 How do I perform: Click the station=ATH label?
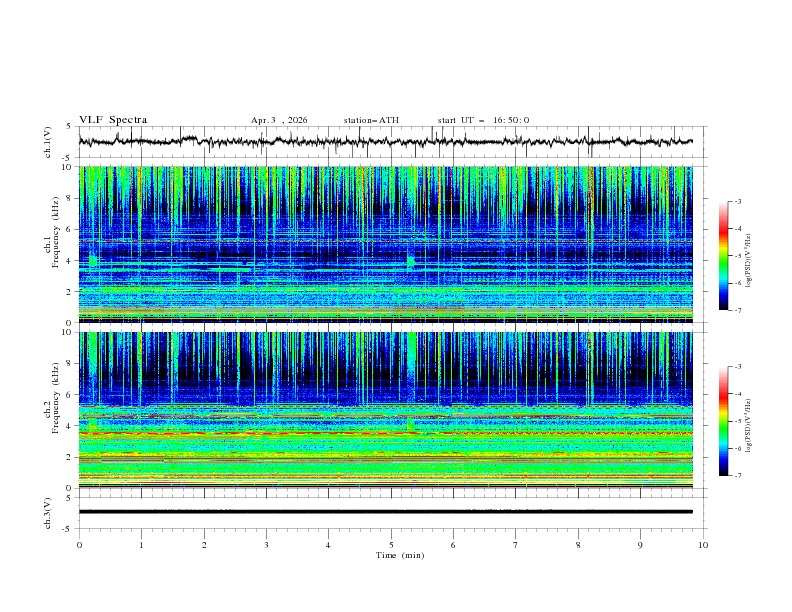pyautogui.click(x=371, y=120)
